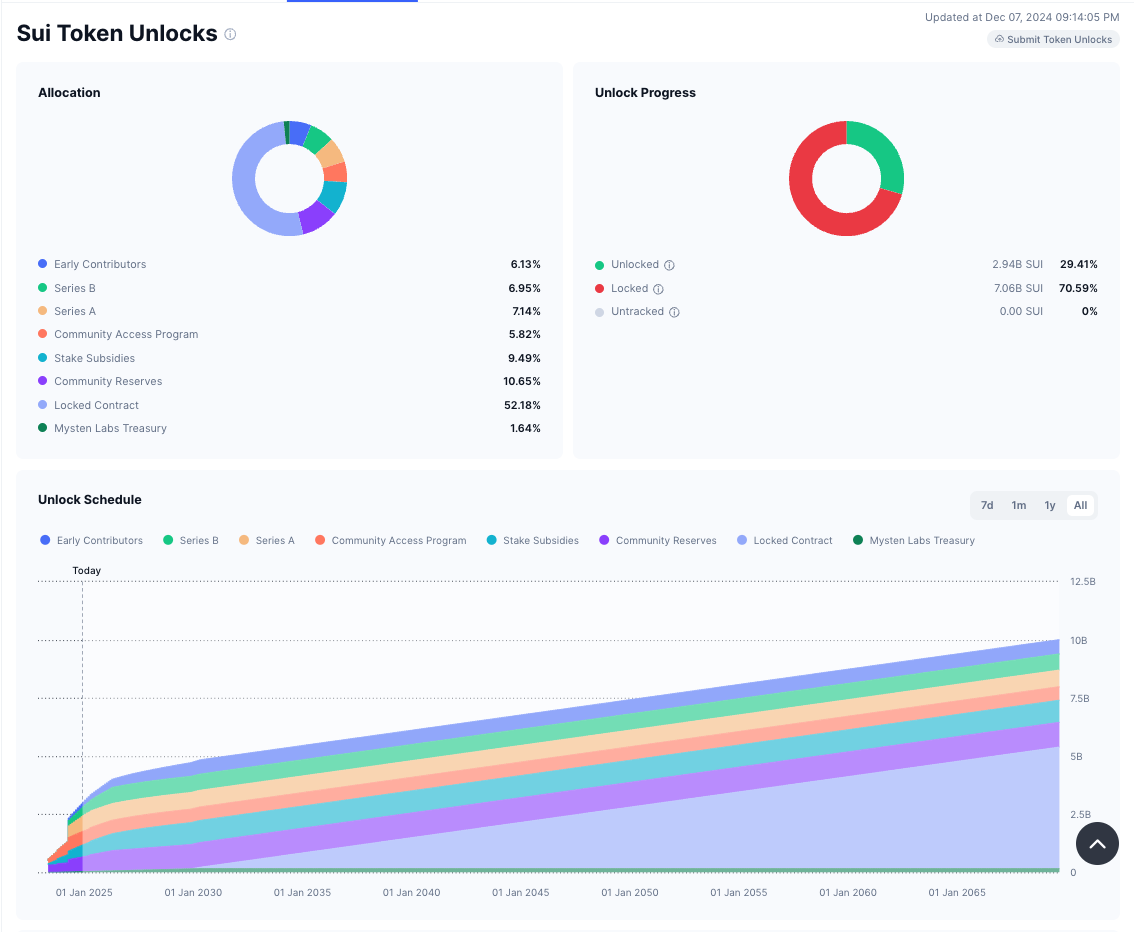Open the info icon beside Sui Token Unlocks
The height and width of the screenshot is (932, 1134).
230,34
